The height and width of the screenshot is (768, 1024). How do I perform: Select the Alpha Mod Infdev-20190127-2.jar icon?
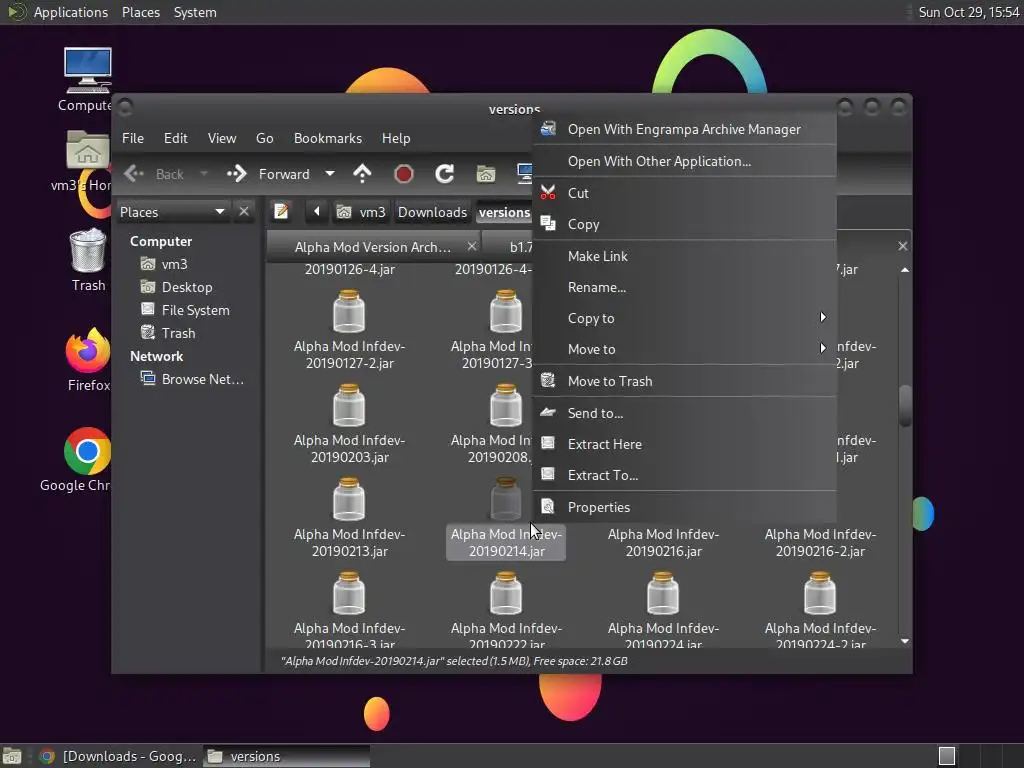[x=349, y=312]
